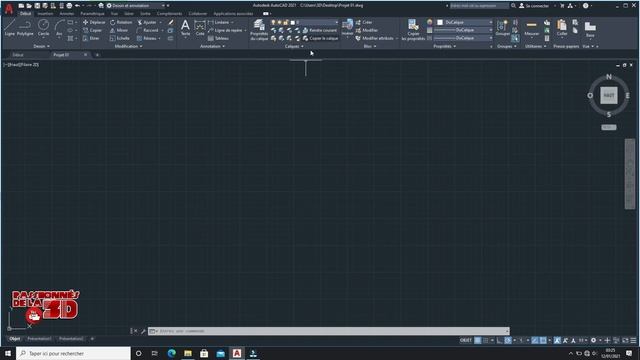Click the Coller paste tool
This screenshot has width=640, height=360.
click(562, 28)
